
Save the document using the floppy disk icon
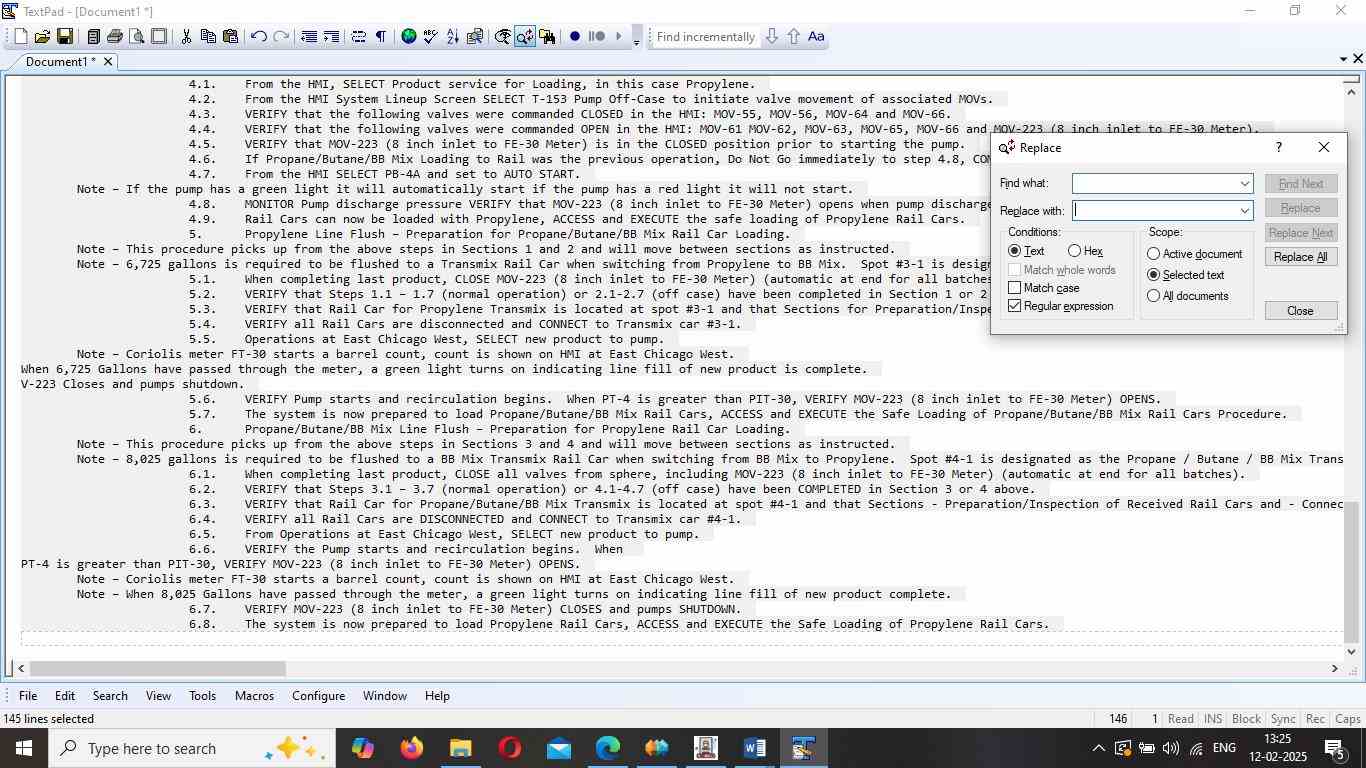pos(64,37)
